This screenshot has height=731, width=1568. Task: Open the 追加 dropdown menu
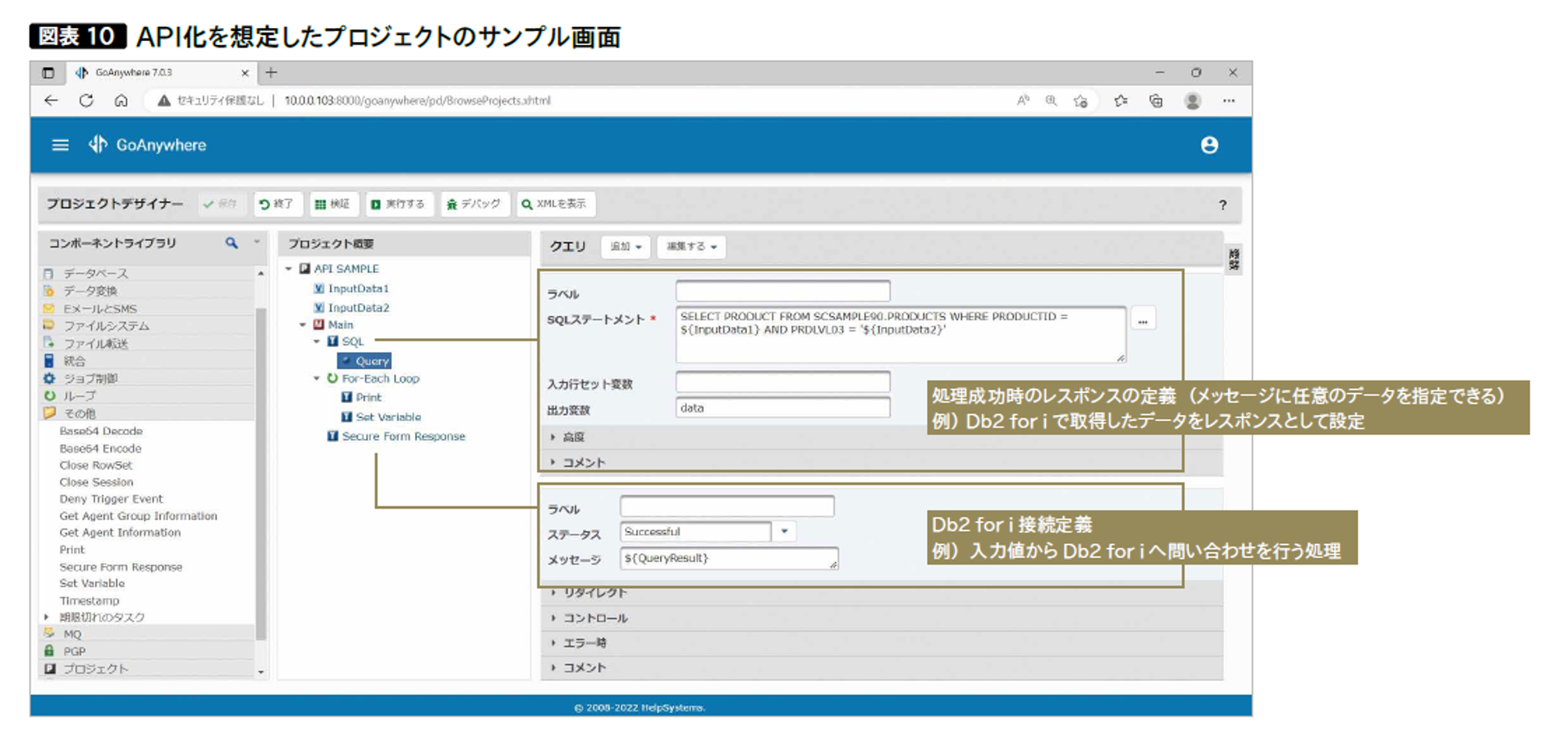pyautogui.click(x=626, y=247)
